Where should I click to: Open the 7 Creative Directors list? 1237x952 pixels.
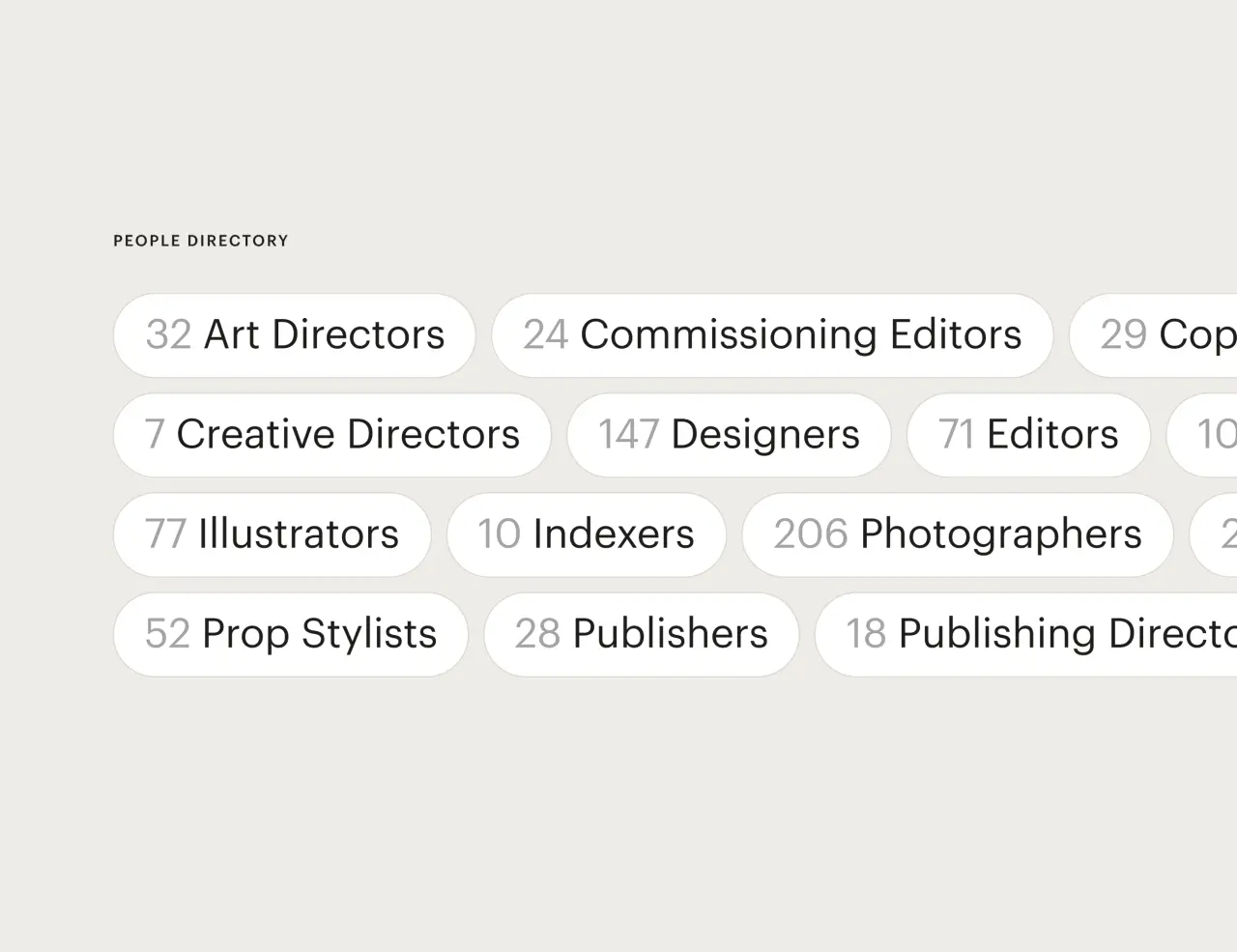pyautogui.click(x=332, y=435)
